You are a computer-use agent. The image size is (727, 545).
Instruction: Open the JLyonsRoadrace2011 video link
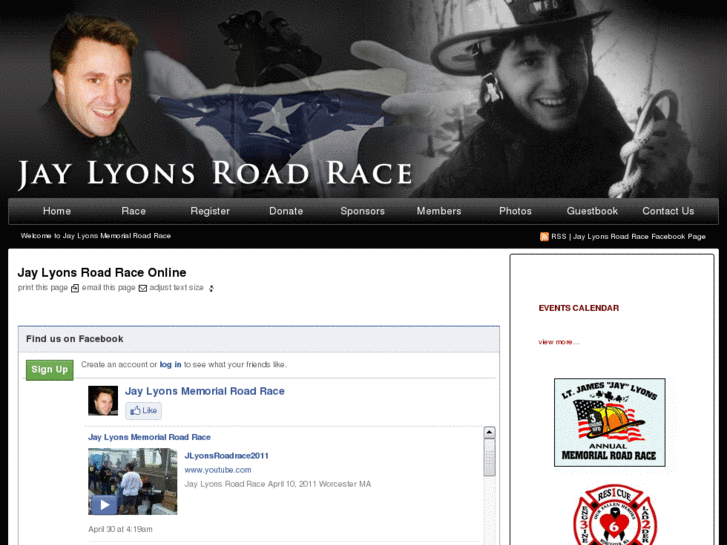226,455
